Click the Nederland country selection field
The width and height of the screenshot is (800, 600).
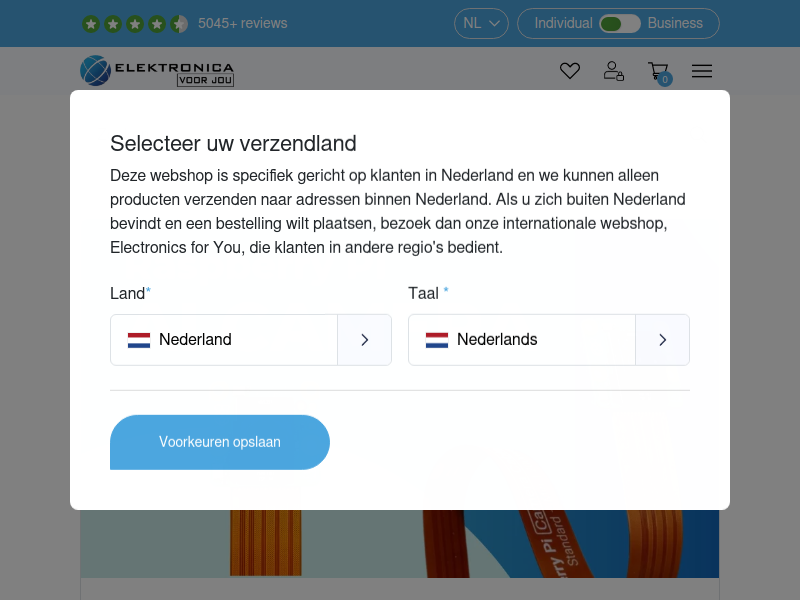point(251,340)
